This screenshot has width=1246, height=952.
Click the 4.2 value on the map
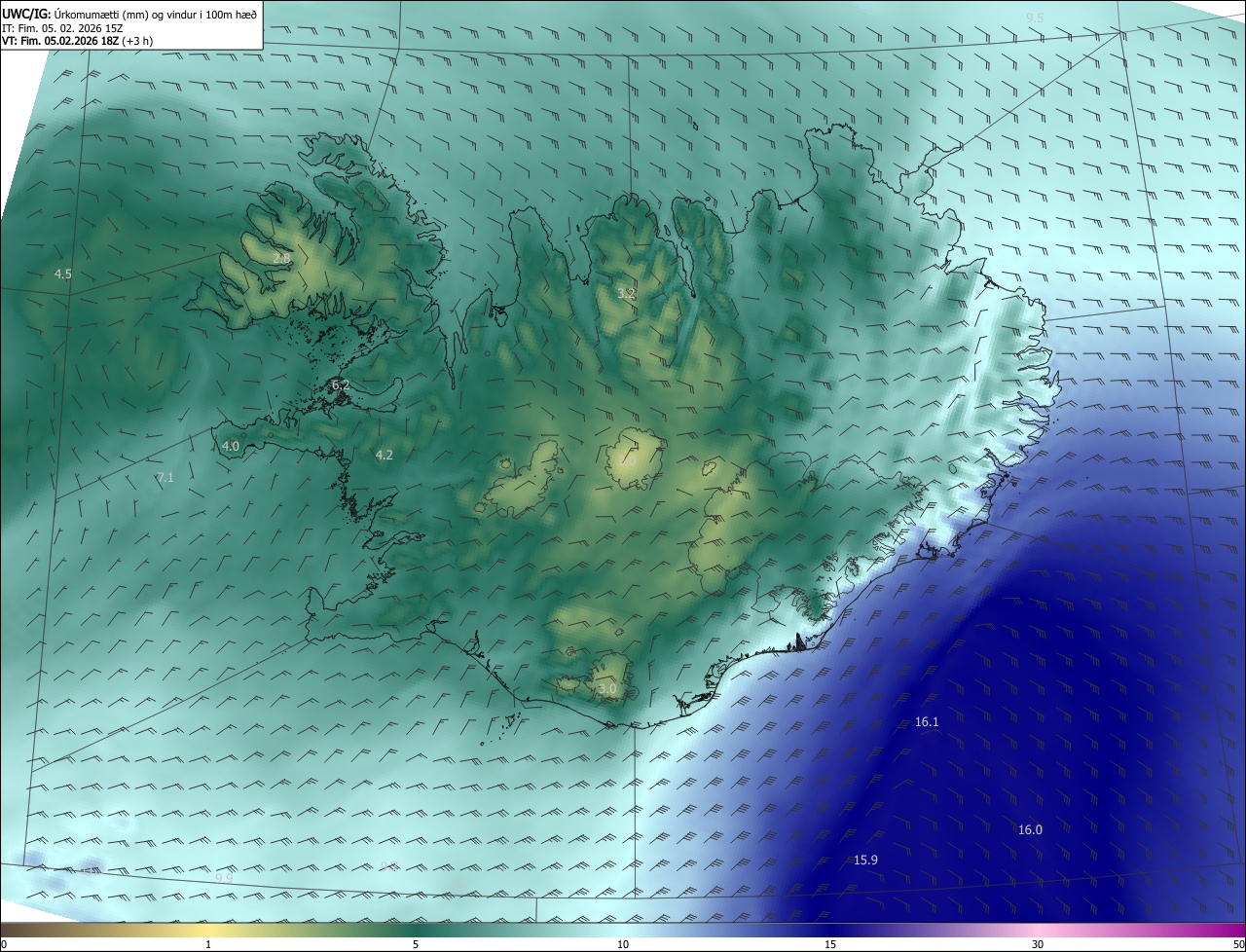pos(385,455)
